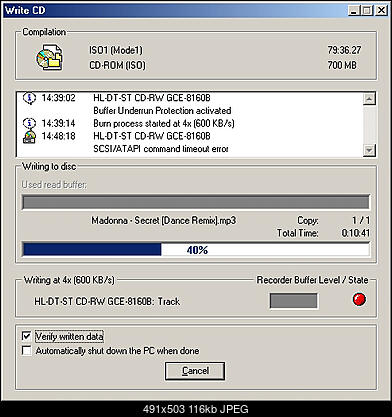The width and height of the screenshot is (392, 417).
Task: Click the error disc icon beside 14:48:18
Action: [29, 137]
